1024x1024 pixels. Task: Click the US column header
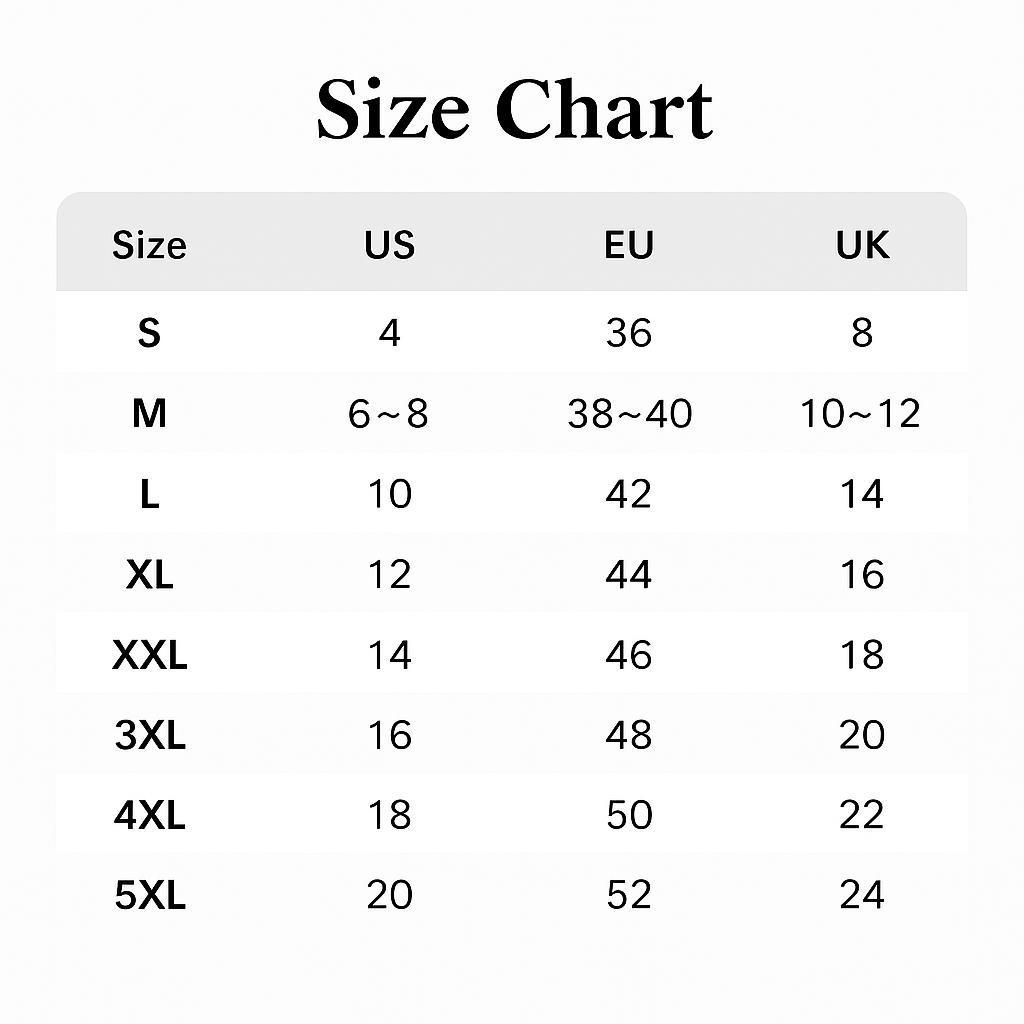(389, 245)
